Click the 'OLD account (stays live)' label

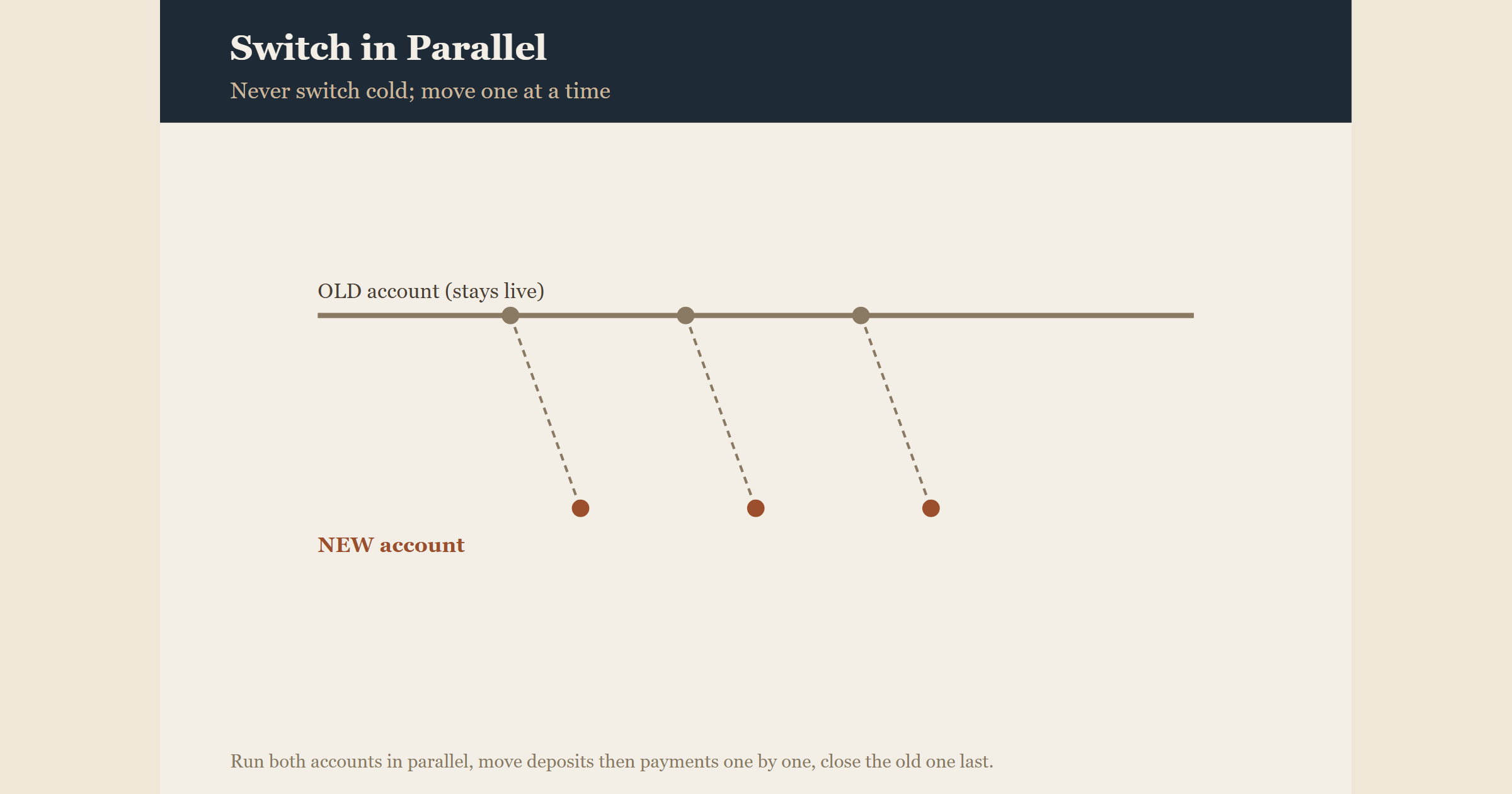pos(431,291)
